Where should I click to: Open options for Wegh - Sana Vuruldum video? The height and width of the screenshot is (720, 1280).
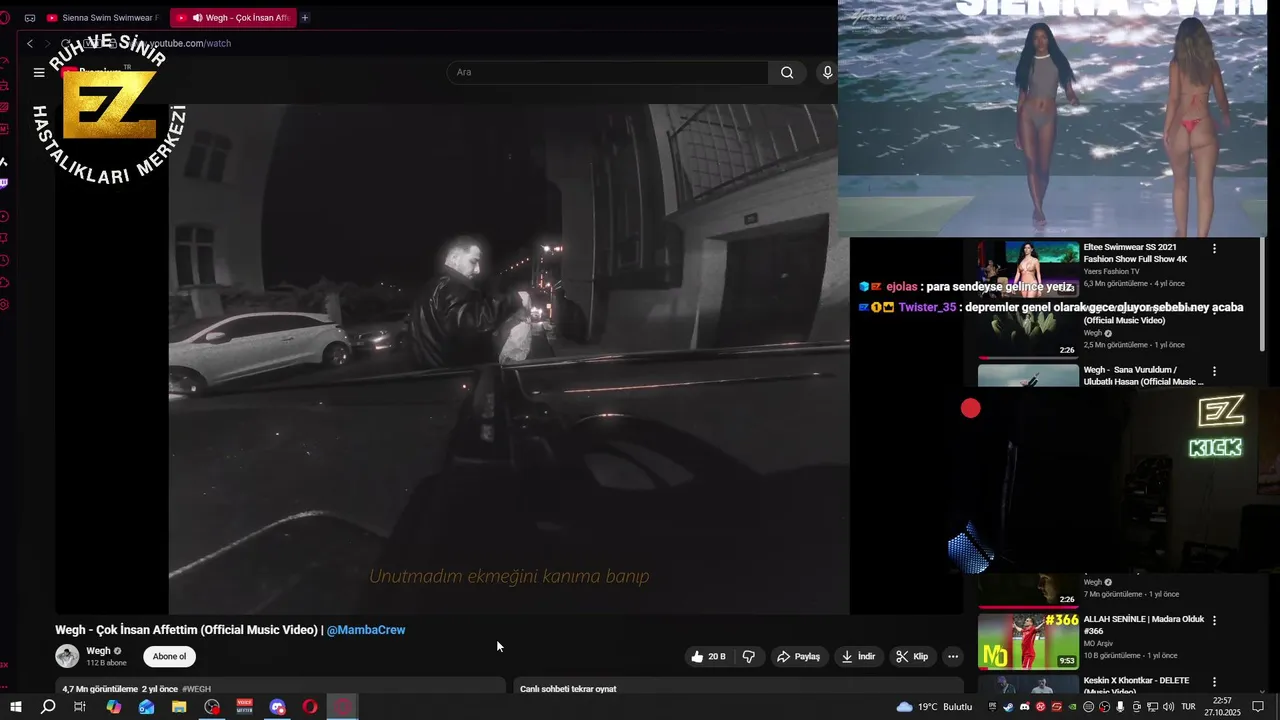pos(1215,371)
